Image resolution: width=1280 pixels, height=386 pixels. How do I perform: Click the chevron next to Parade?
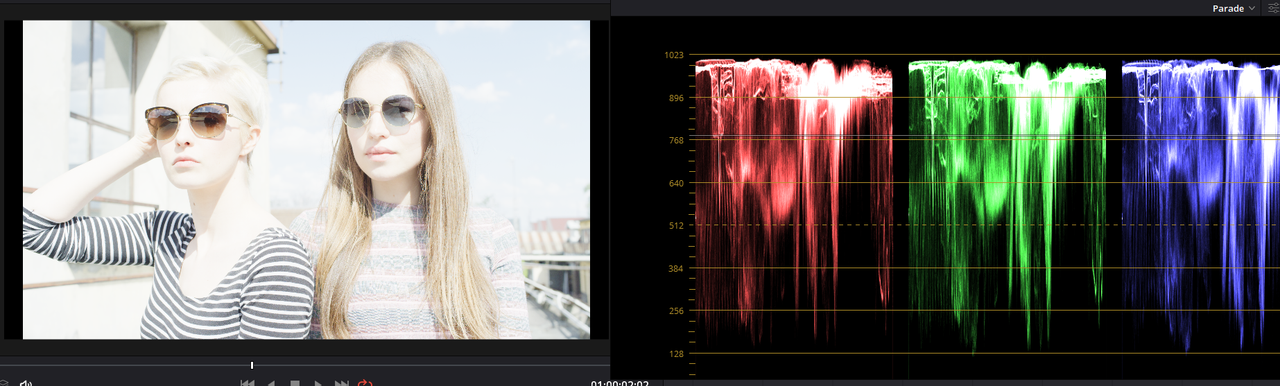click(1251, 8)
